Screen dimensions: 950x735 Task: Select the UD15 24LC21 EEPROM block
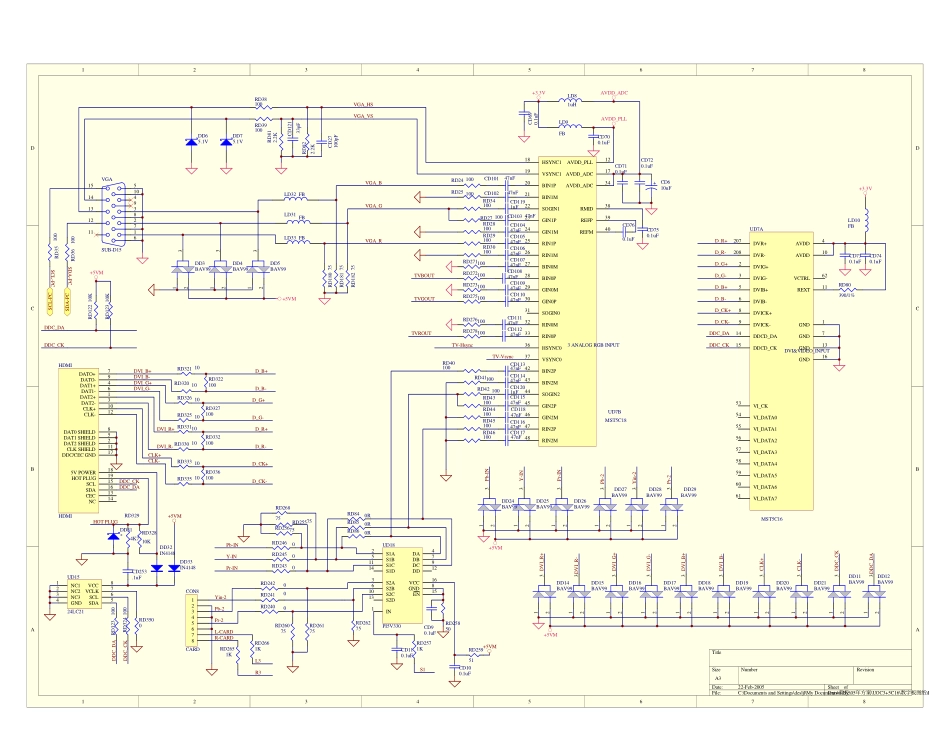(x=84, y=595)
